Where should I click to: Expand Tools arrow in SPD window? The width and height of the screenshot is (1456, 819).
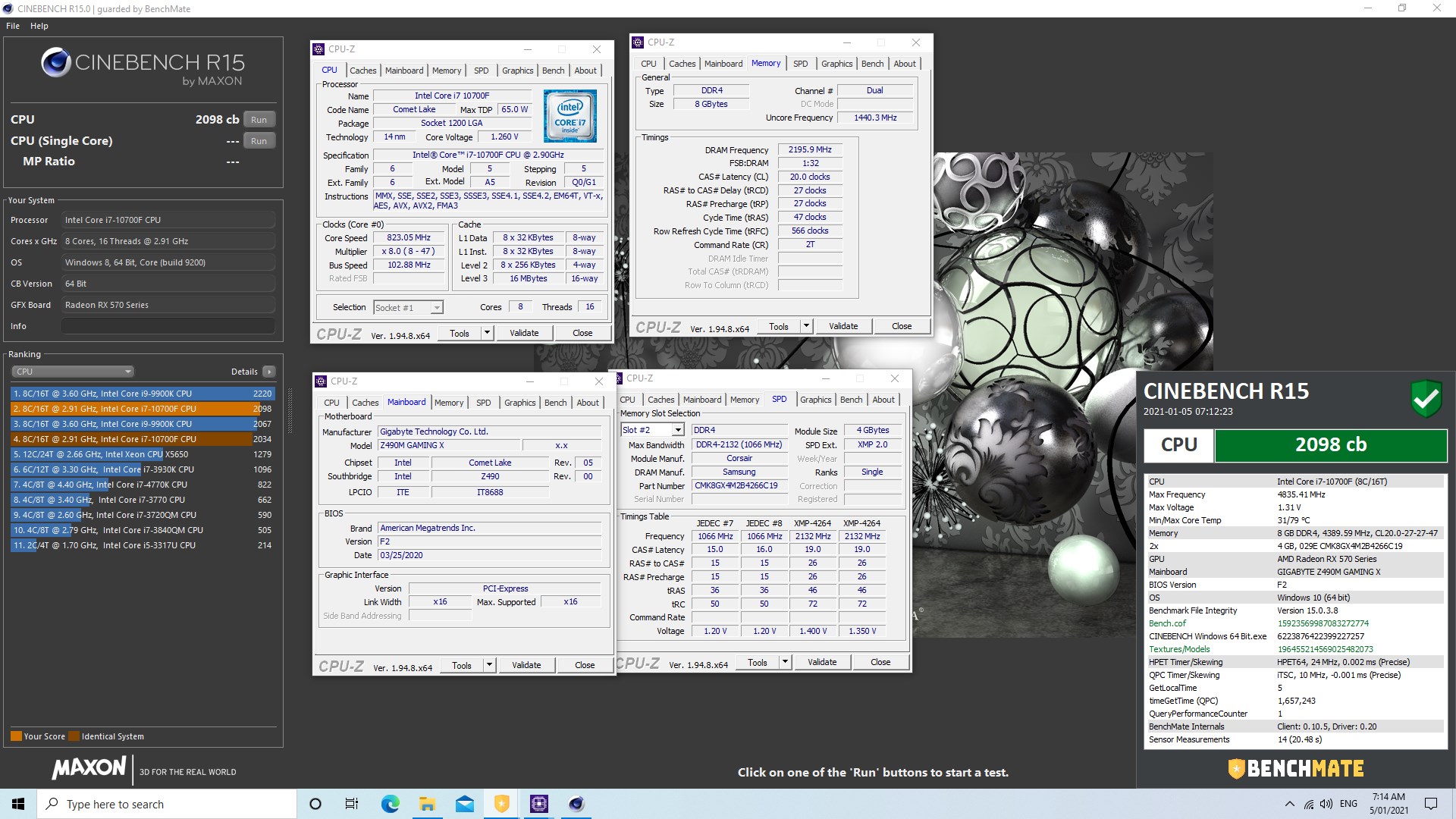tap(785, 662)
